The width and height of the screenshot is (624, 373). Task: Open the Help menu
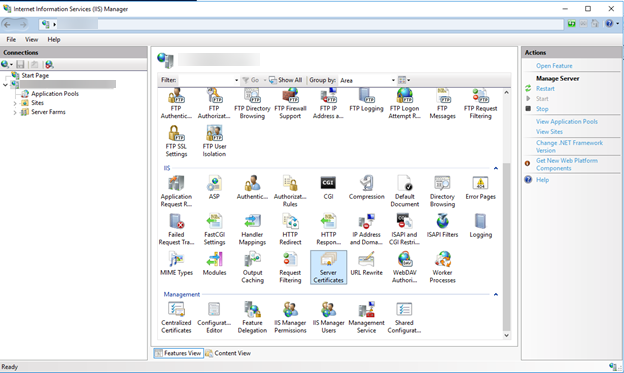click(x=54, y=39)
